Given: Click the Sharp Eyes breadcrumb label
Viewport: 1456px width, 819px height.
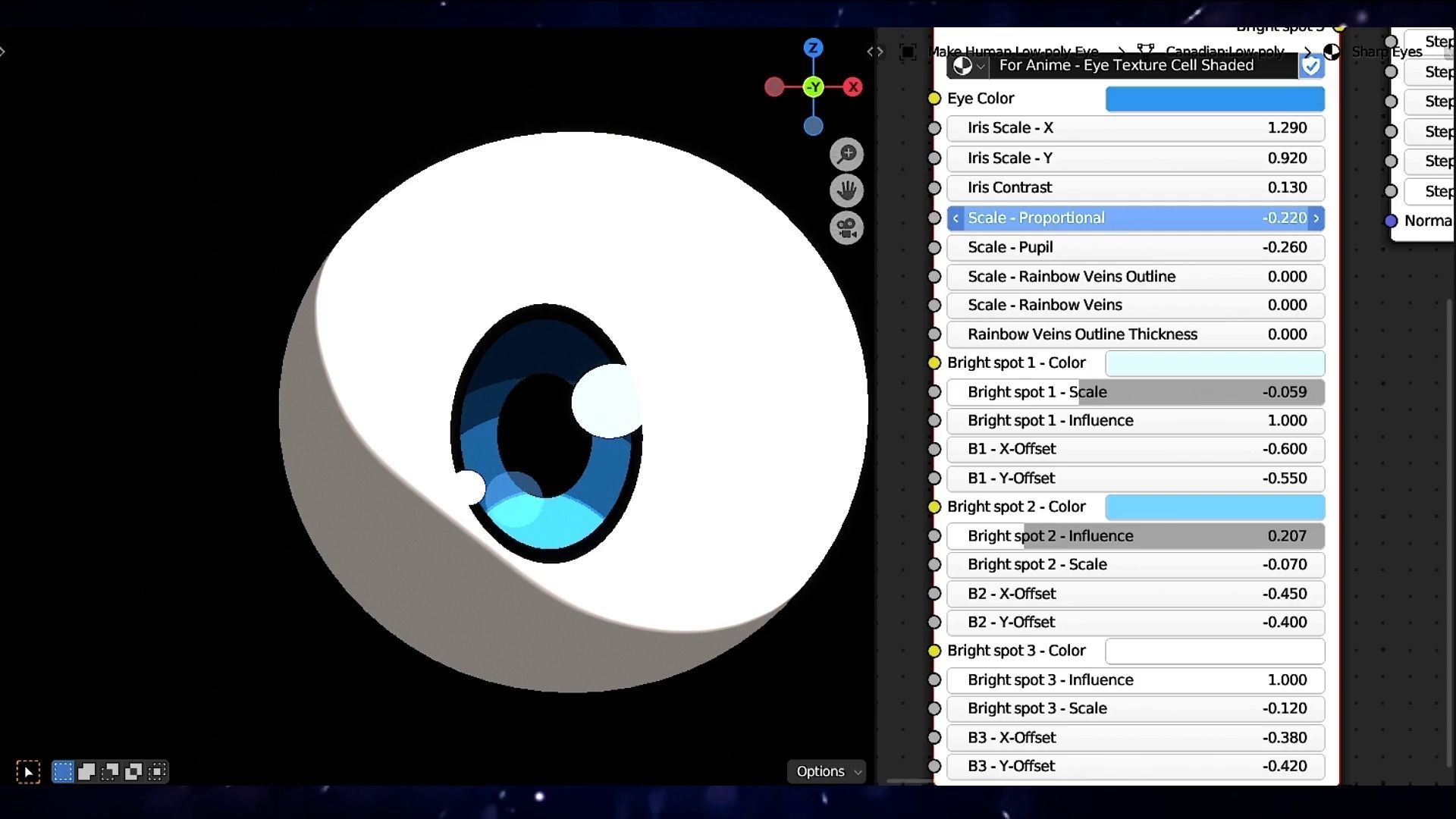Looking at the screenshot, I should (1387, 52).
